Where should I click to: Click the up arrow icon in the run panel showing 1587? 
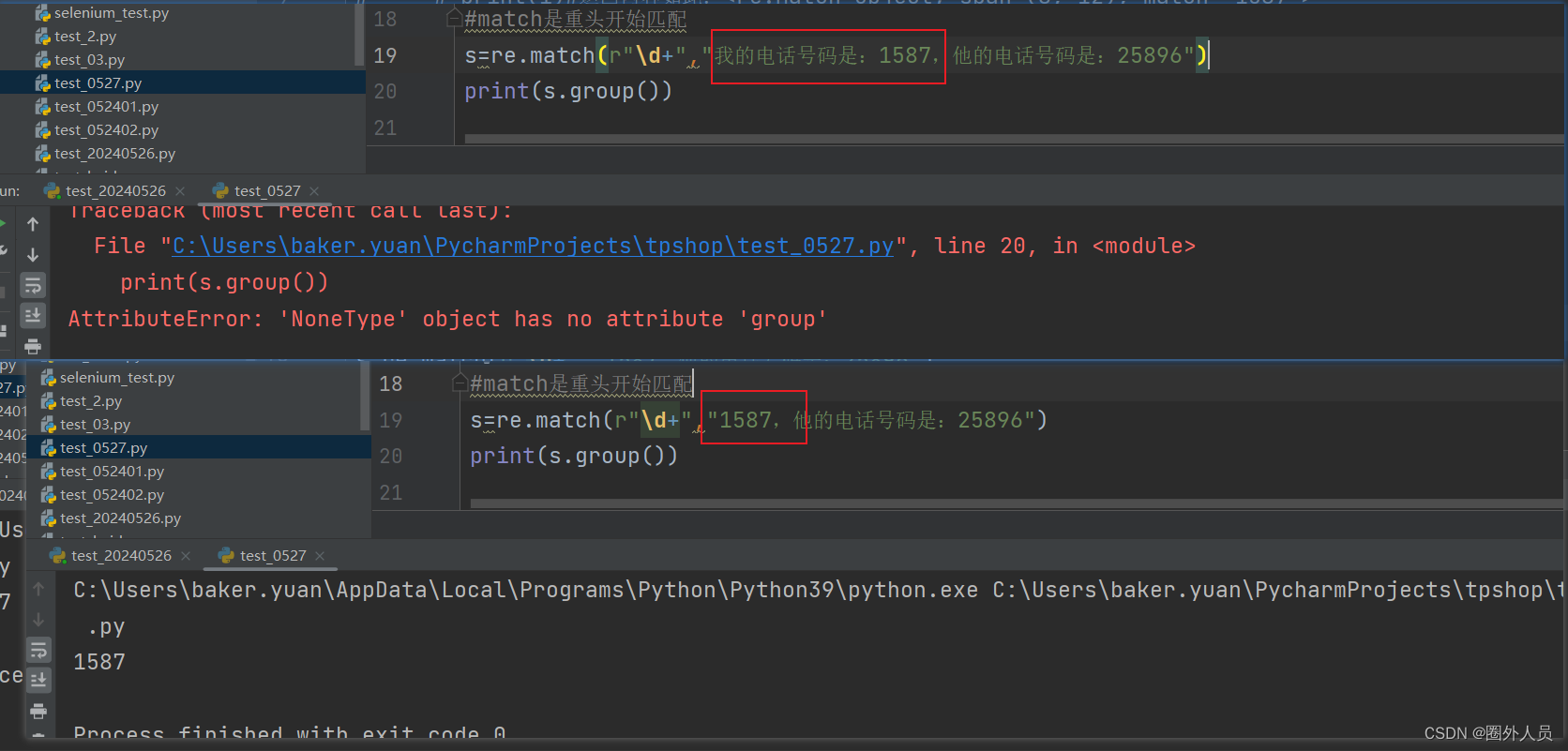(38, 589)
